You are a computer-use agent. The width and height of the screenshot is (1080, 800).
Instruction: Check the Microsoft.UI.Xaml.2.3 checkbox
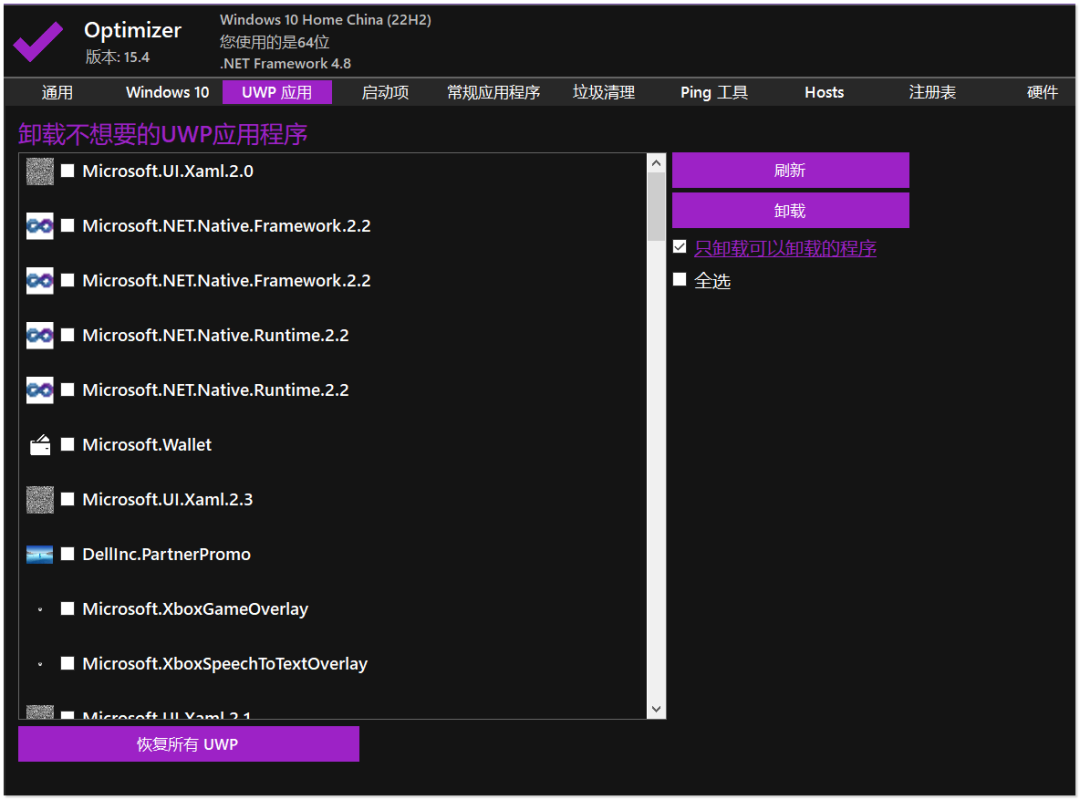(68, 499)
